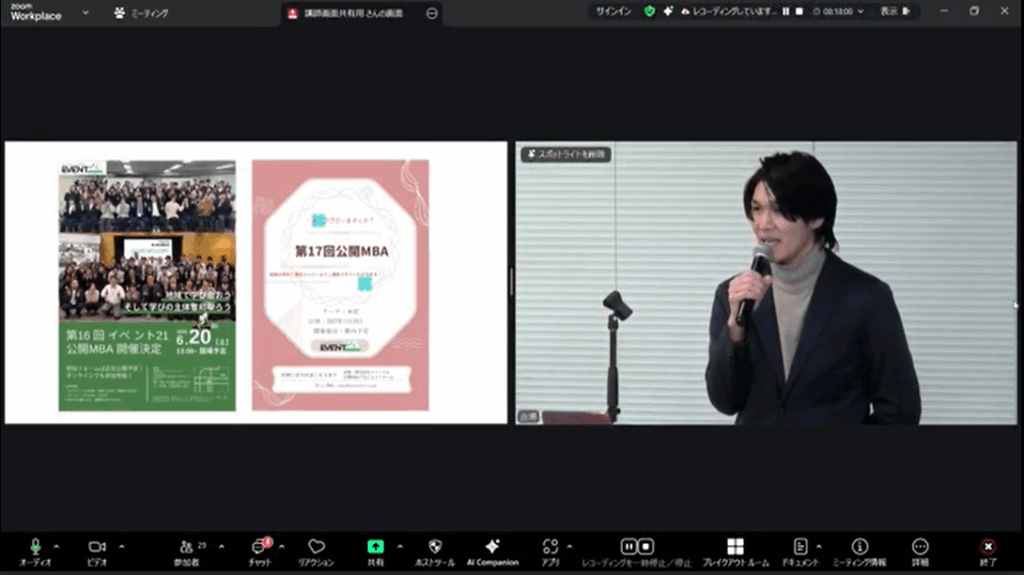Open the 参加者 participants panel

click(187, 547)
